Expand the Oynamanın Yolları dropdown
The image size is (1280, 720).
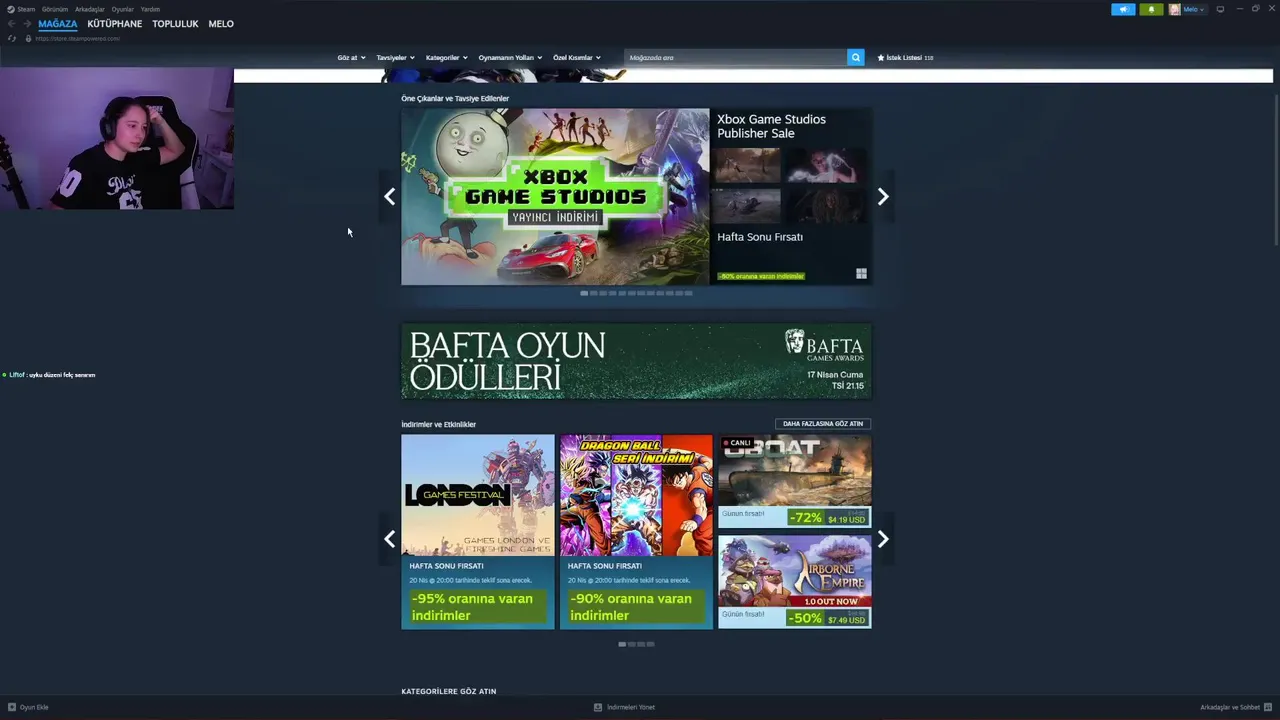click(x=510, y=58)
